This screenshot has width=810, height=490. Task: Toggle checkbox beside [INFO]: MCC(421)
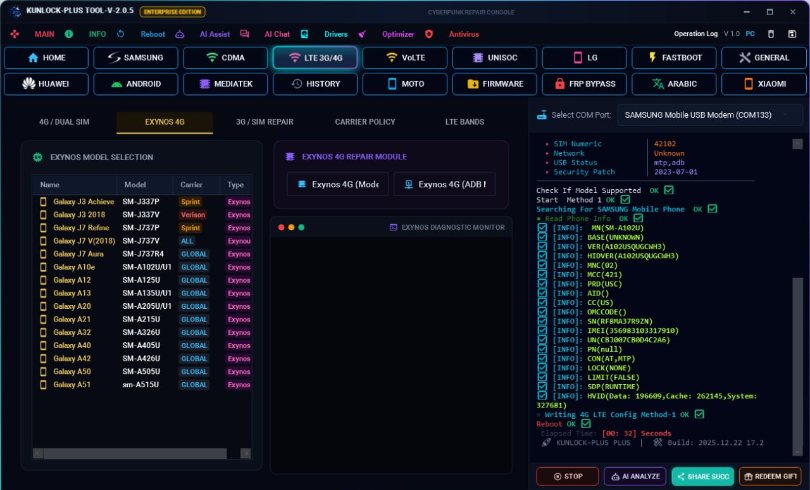pyautogui.click(x=542, y=274)
